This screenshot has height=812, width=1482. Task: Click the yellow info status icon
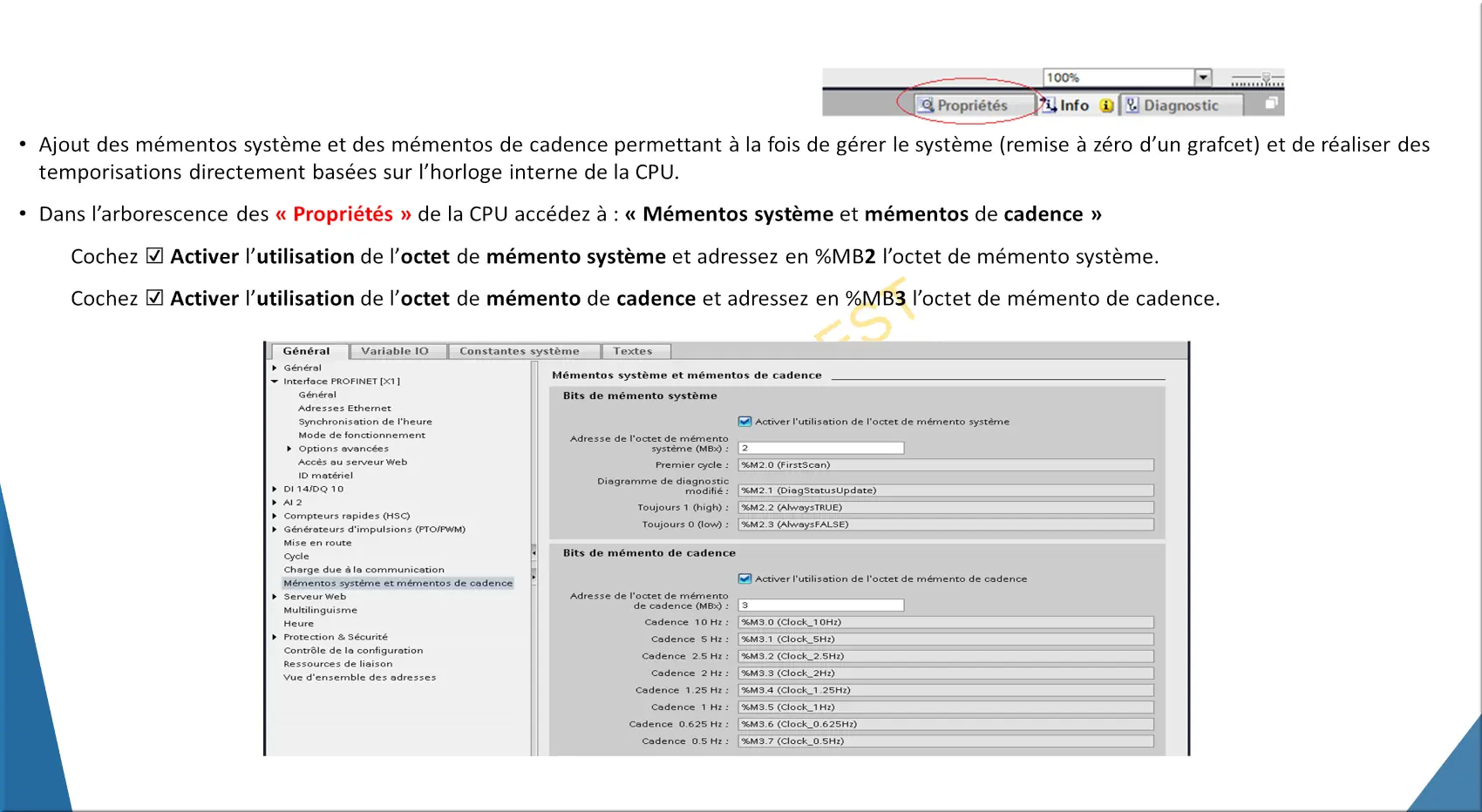tap(1106, 105)
